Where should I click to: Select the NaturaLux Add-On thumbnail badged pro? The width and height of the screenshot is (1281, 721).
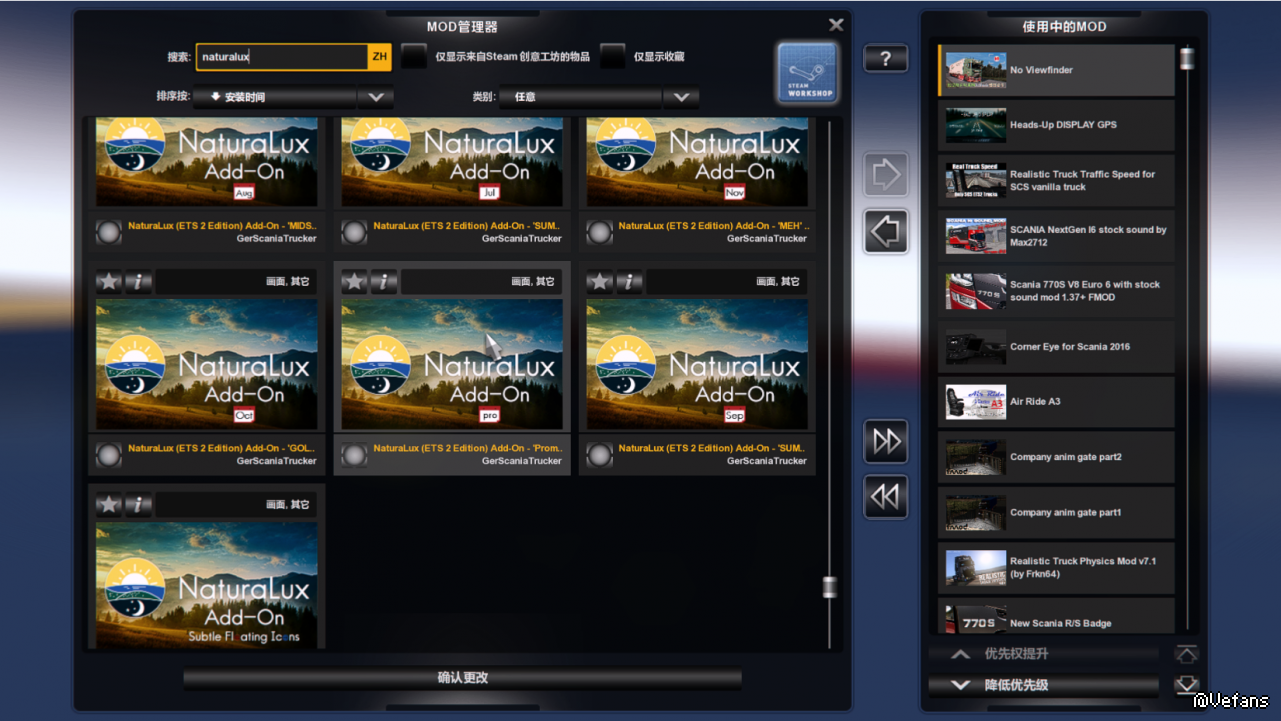coord(452,364)
